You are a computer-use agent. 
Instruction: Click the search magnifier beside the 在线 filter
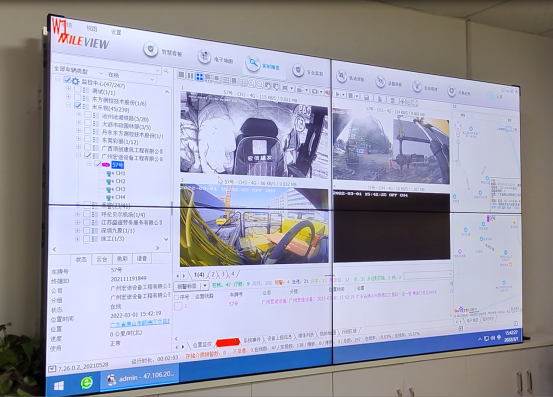pyautogui.click(x=166, y=72)
